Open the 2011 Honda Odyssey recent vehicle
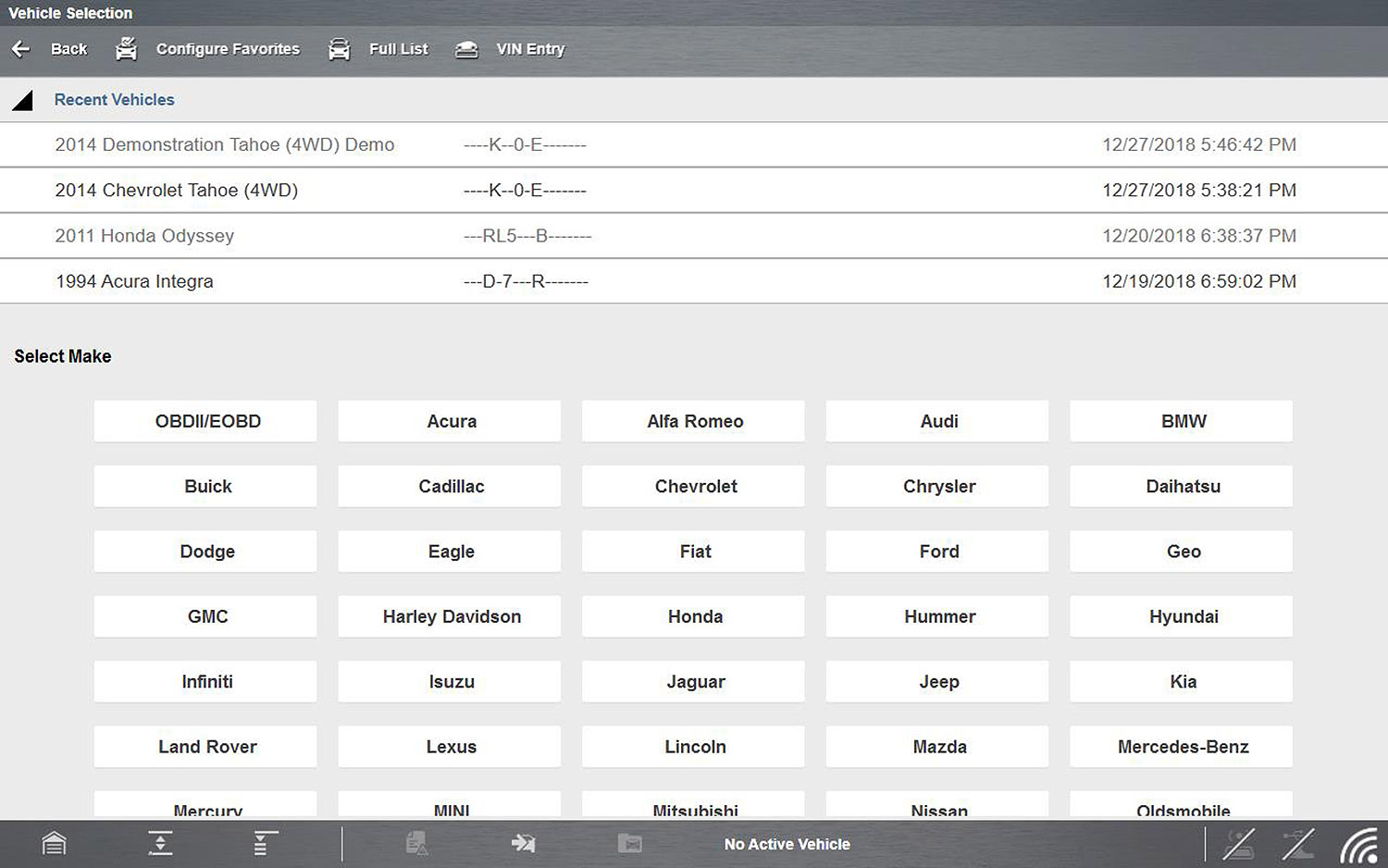Image resolution: width=1388 pixels, height=868 pixels. tap(144, 236)
